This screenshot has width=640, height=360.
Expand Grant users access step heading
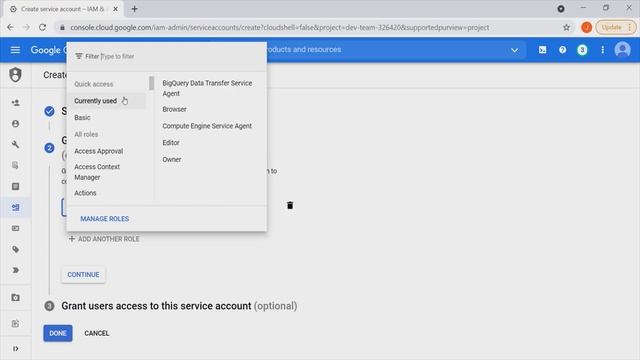(179, 306)
